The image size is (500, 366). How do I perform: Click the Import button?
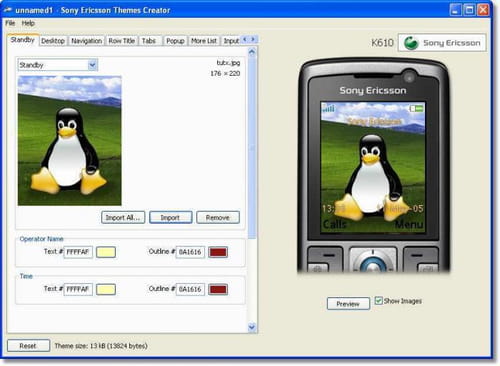pyautogui.click(x=171, y=217)
